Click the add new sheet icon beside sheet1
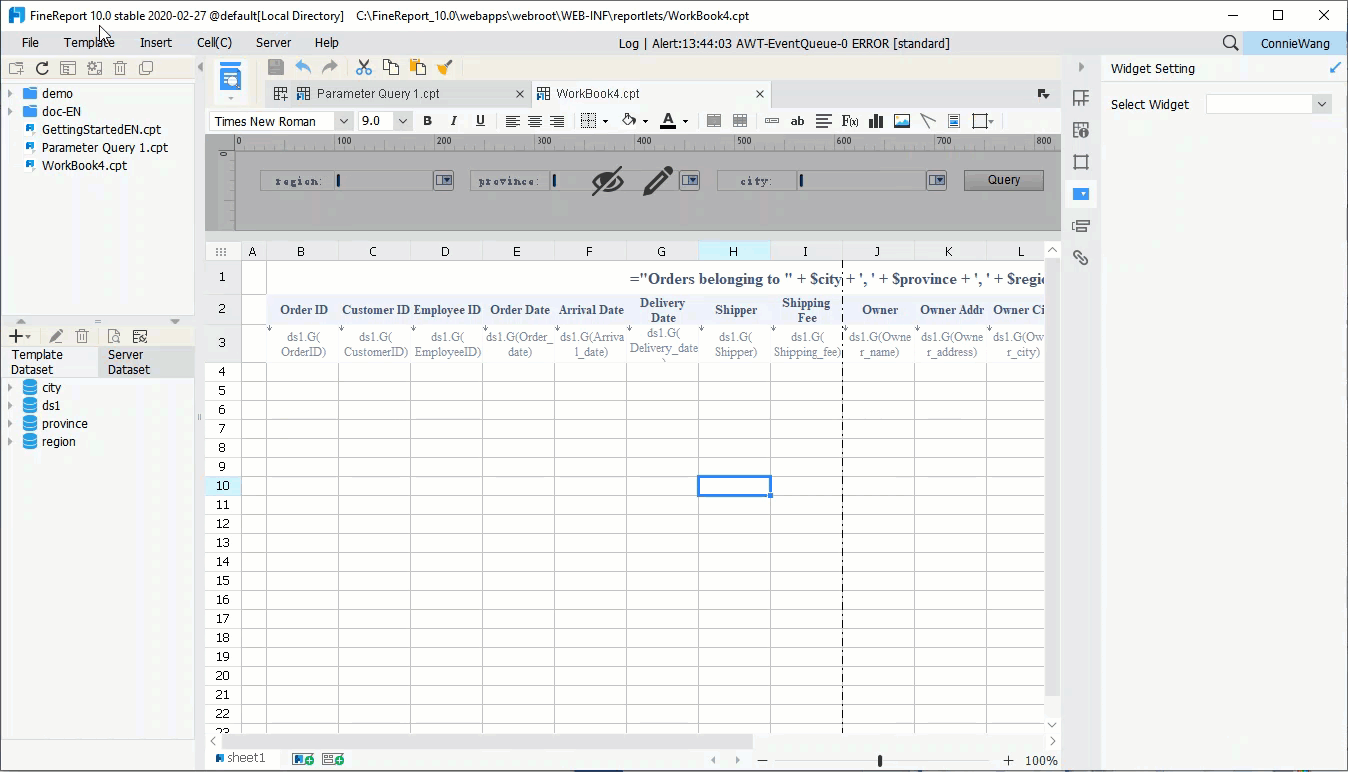This screenshot has height=772, width=1348. coord(302,759)
